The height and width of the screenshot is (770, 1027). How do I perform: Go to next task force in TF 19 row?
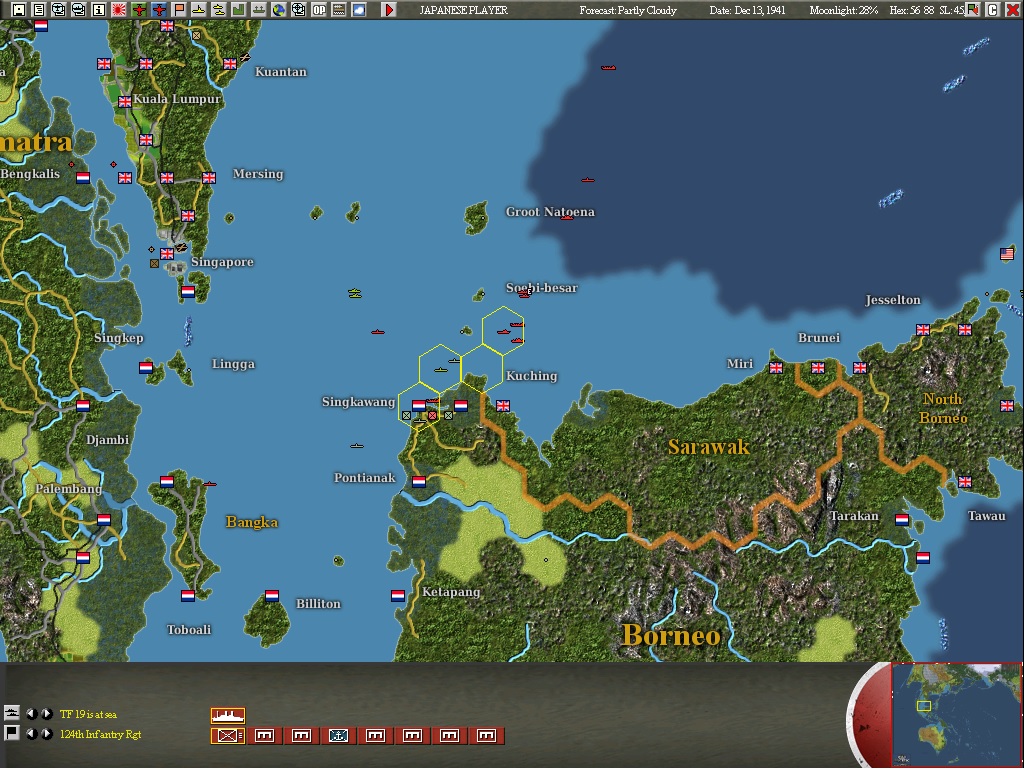(x=47, y=714)
